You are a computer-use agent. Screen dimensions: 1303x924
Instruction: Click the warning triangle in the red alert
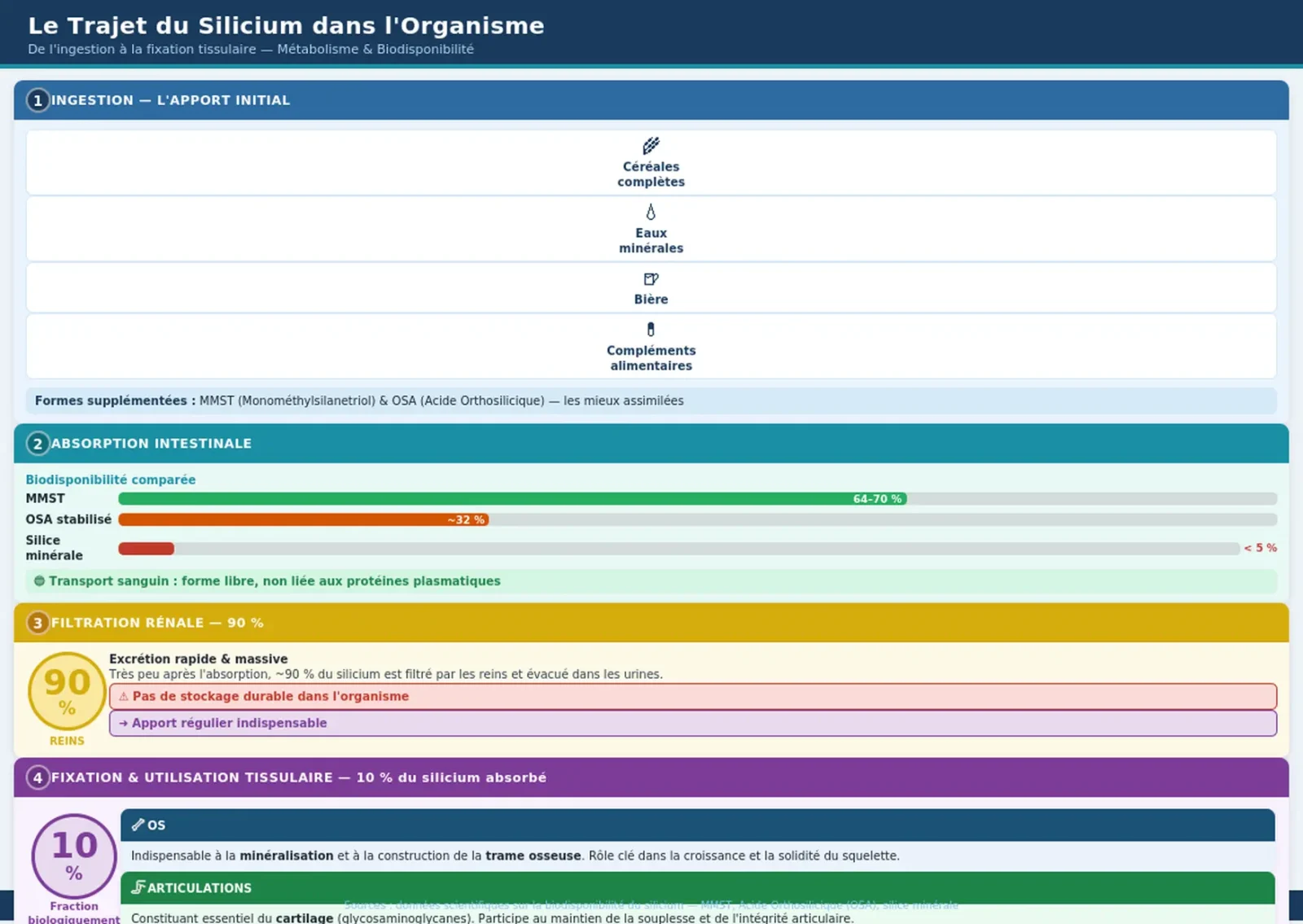tap(124, 697)
